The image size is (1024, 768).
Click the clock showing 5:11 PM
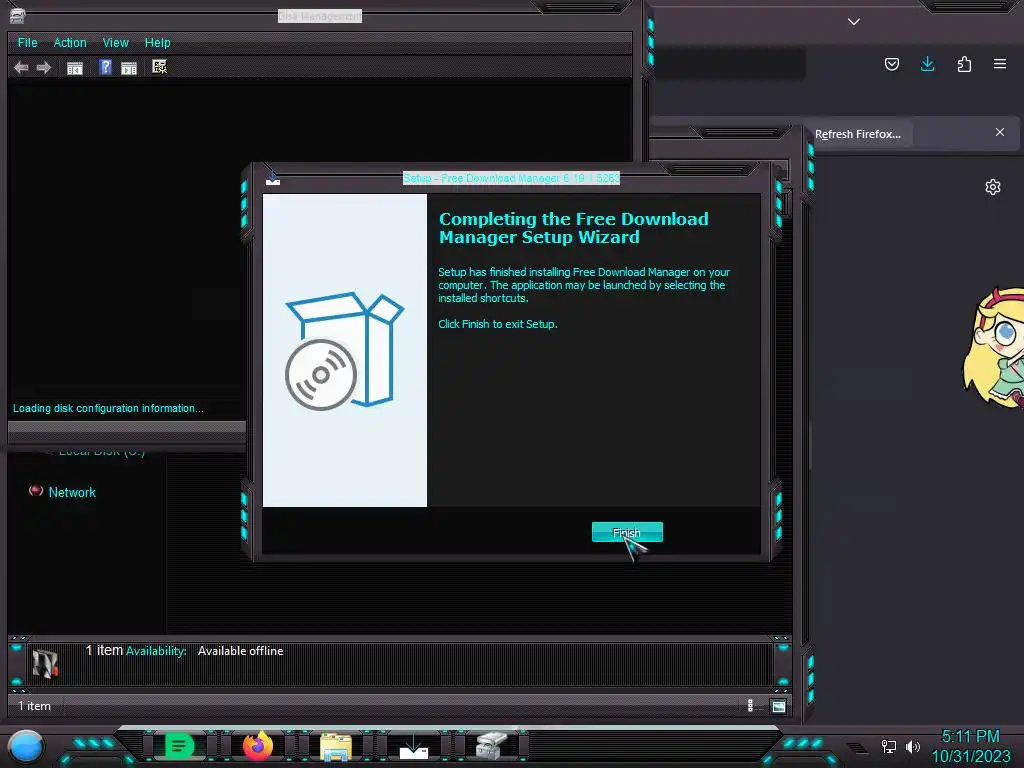pos(970,737)
